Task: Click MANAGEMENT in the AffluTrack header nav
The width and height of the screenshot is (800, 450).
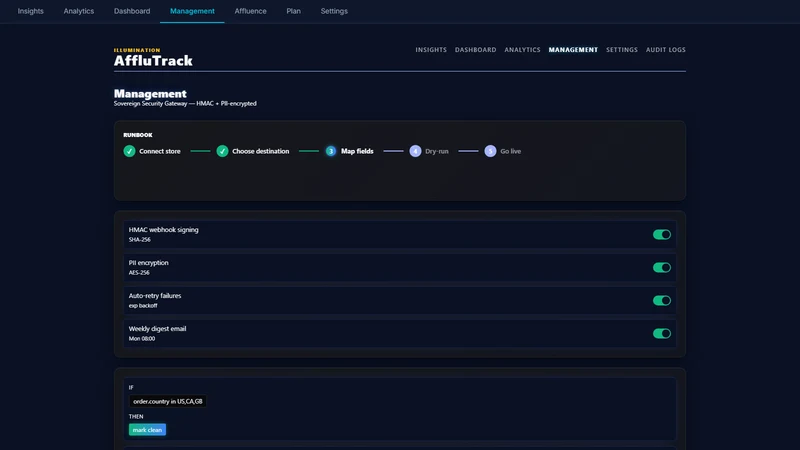Action: [x=573, y=50]
